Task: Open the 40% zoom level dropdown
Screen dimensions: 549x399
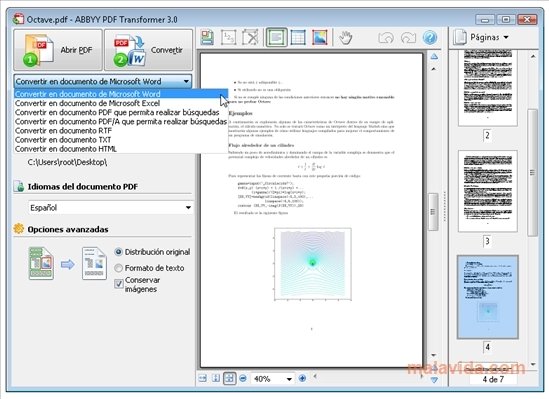Action: tap(289, 379)
